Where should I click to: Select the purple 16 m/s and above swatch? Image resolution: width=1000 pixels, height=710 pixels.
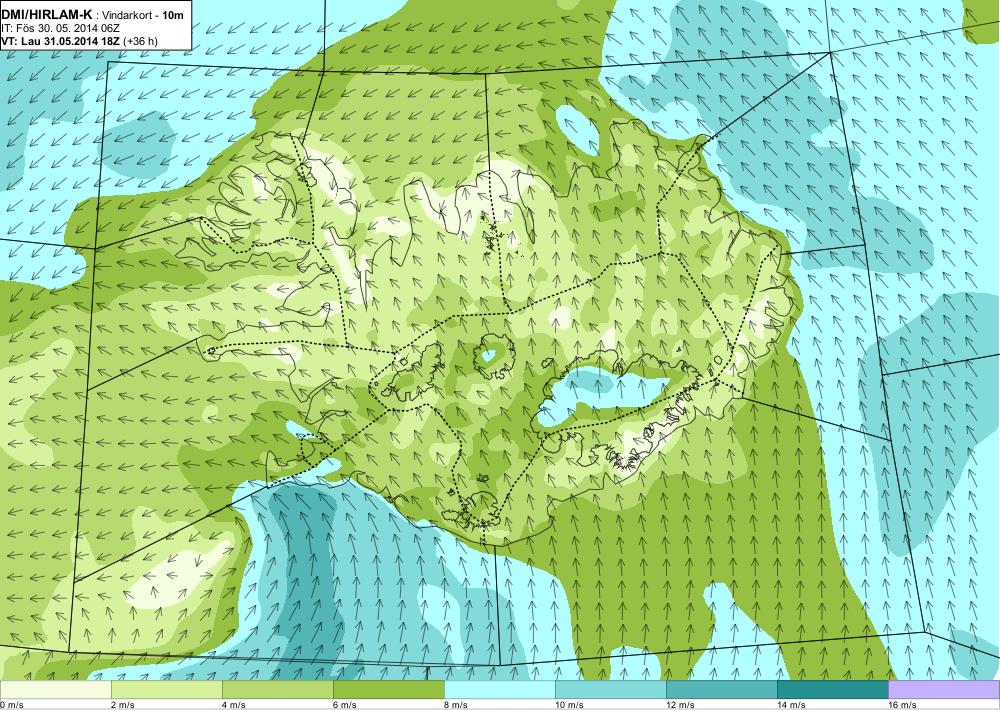pyautogui.click(x=944, y=690)
